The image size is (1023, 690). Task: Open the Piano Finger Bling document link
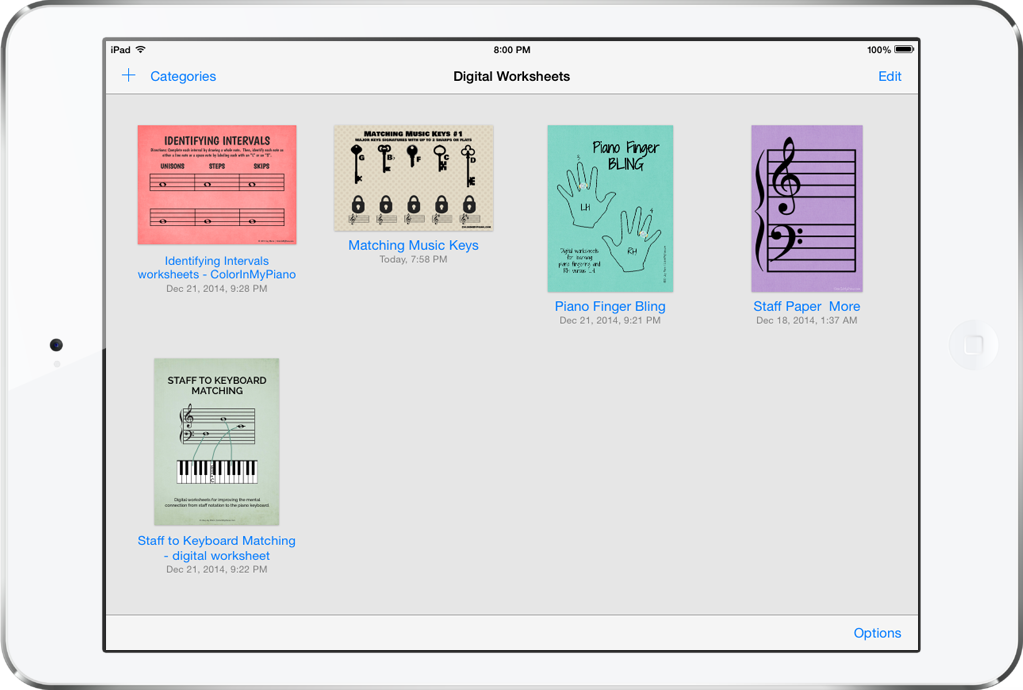(610, 306)
